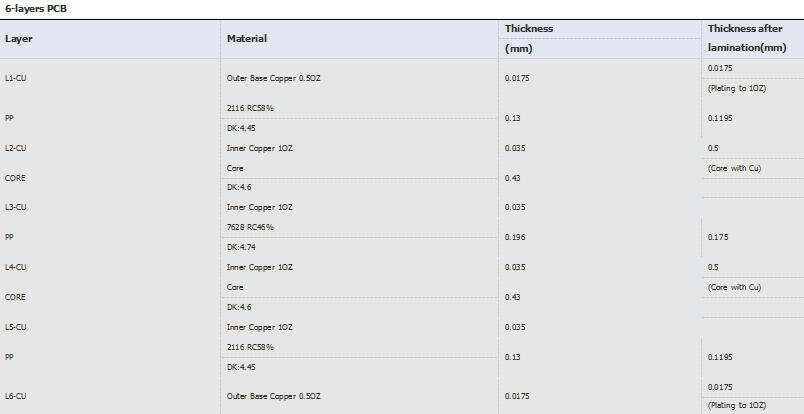The height and width of the screenshot is (414, 804).
Task: Select L2-CU row's "Inner Copper 1OZ" material
Action: click(260, 148)
